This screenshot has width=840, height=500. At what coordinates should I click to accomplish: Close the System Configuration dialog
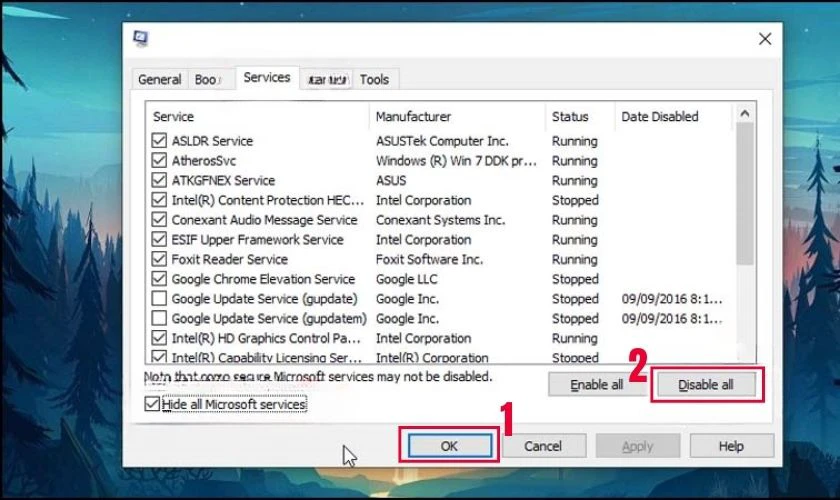(x=765, y=39)
